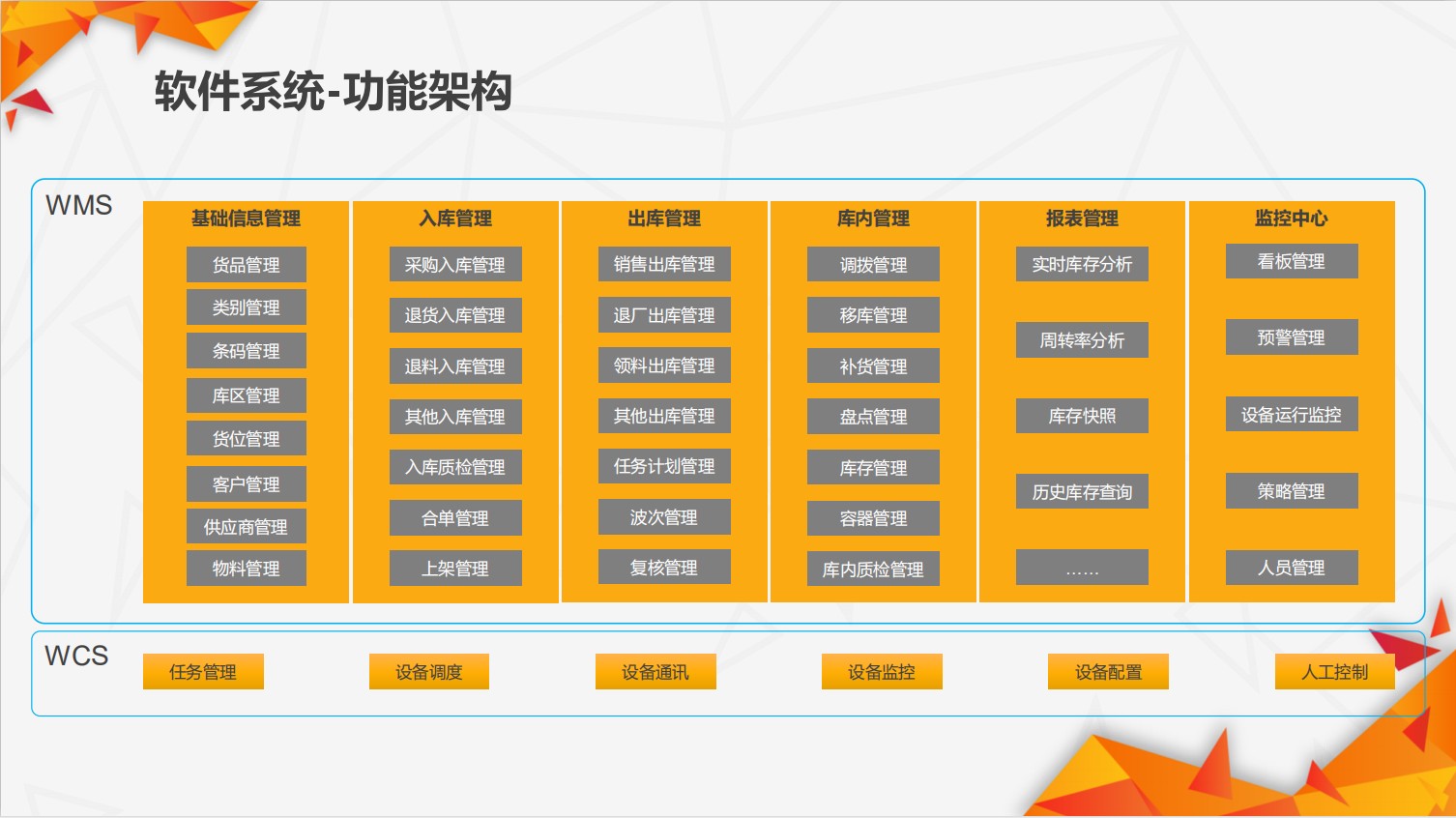Select the 设备调度 button
1456x818 pixels.
(429, 672)
